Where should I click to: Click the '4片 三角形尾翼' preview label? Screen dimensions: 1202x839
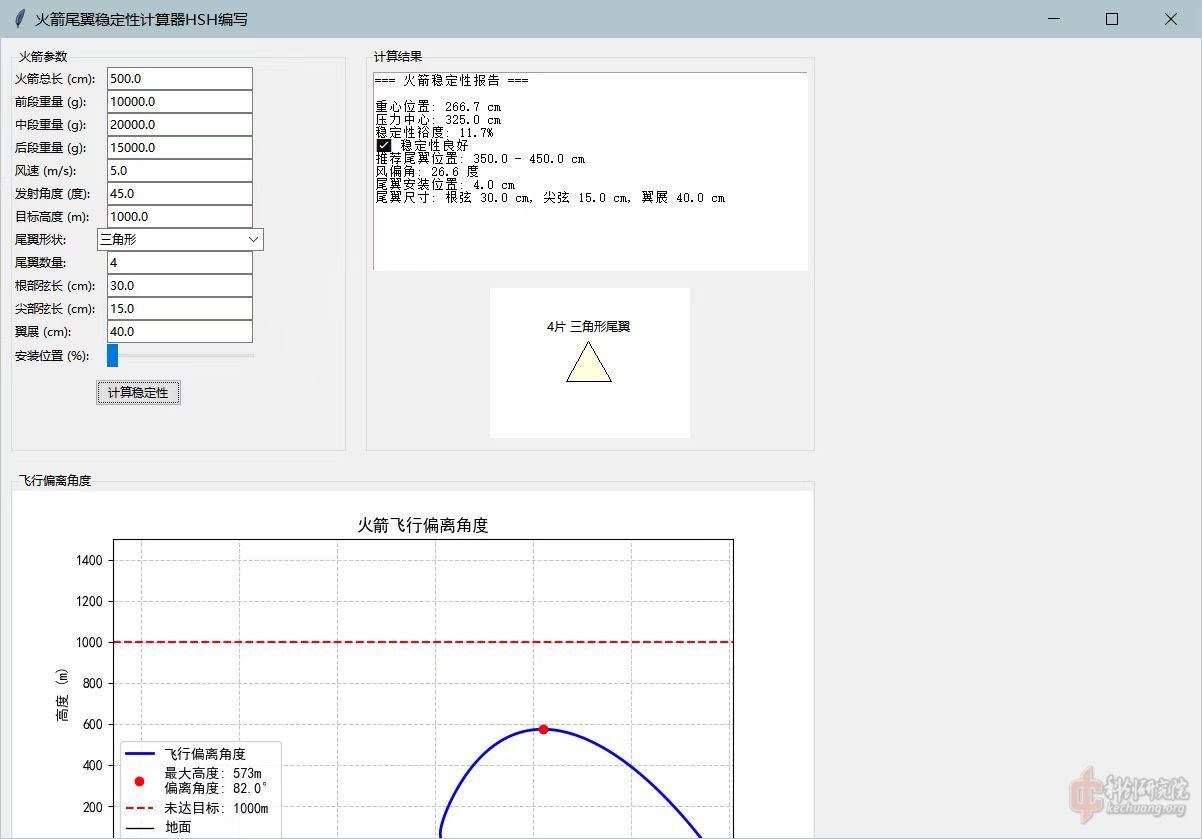[589, 327]
